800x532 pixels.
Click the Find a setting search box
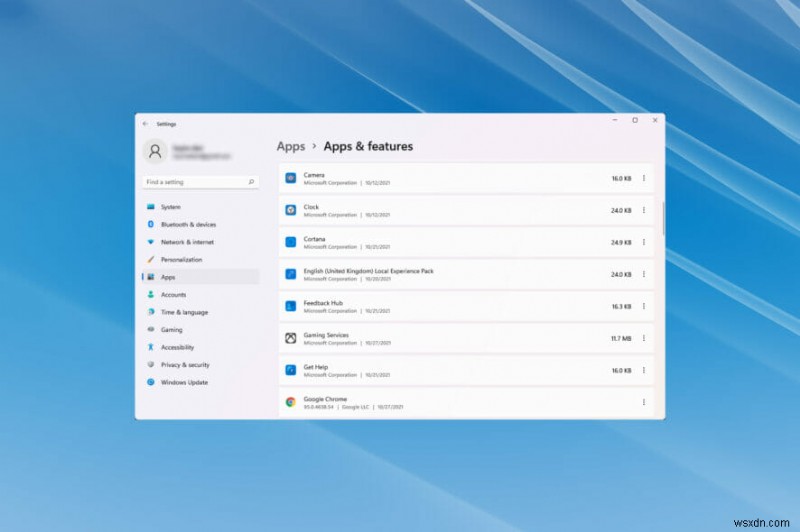pos(201,182)
